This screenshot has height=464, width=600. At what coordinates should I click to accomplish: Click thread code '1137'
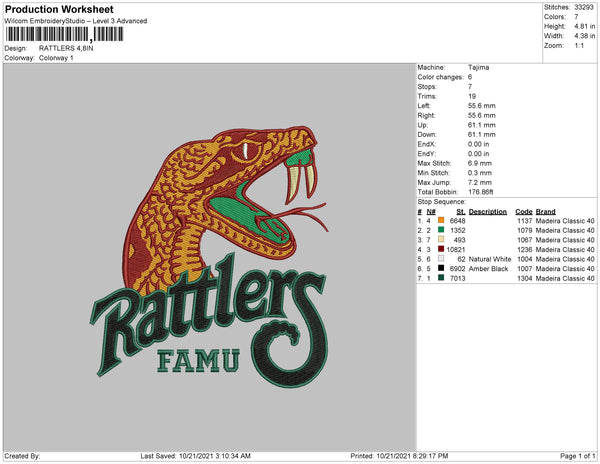point(525,221)
